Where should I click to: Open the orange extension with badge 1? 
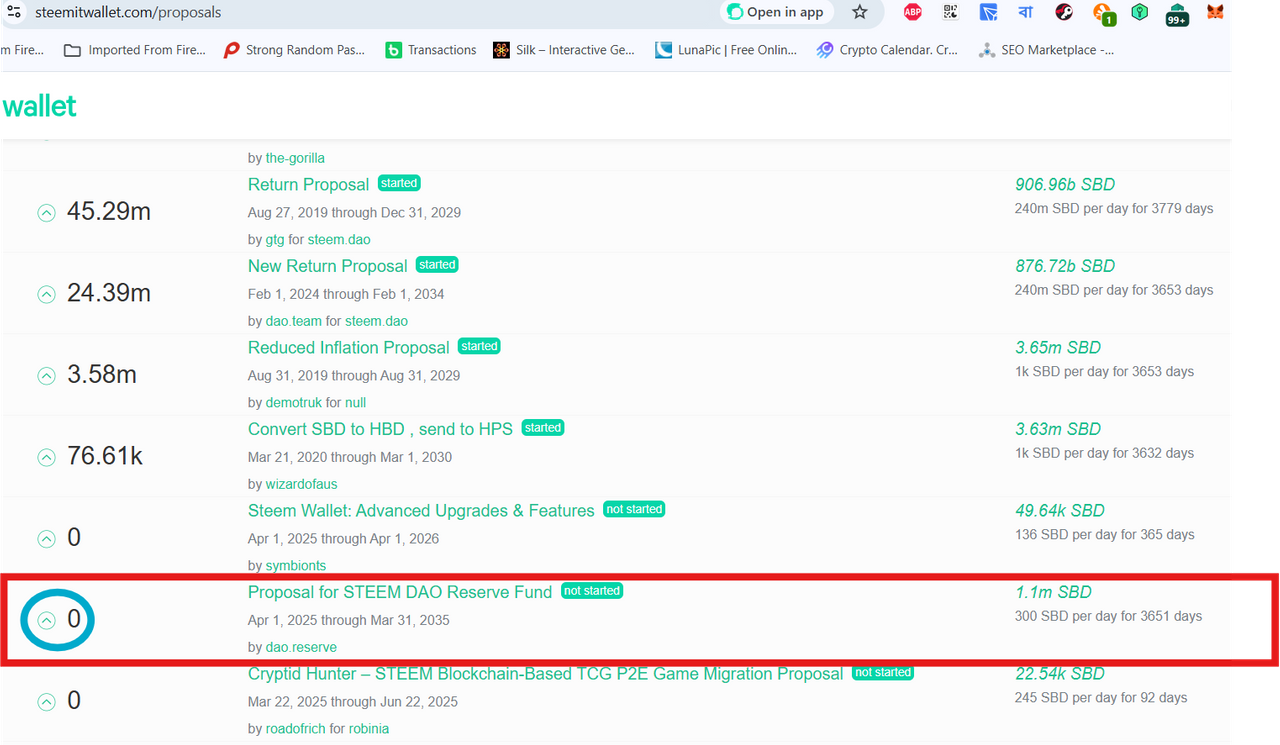click(1103, 13)
